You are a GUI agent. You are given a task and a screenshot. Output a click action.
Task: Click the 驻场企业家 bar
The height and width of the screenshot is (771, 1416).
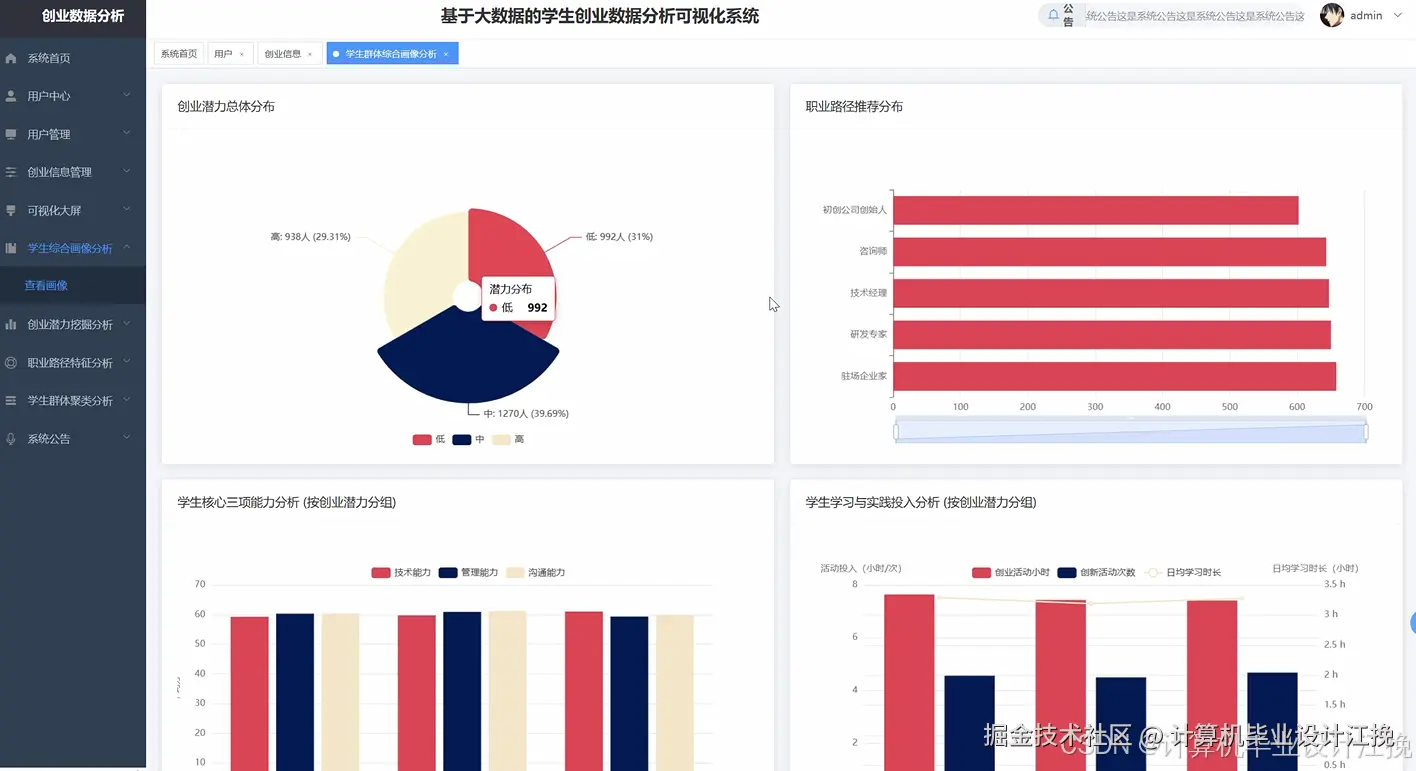[1114, 376]
